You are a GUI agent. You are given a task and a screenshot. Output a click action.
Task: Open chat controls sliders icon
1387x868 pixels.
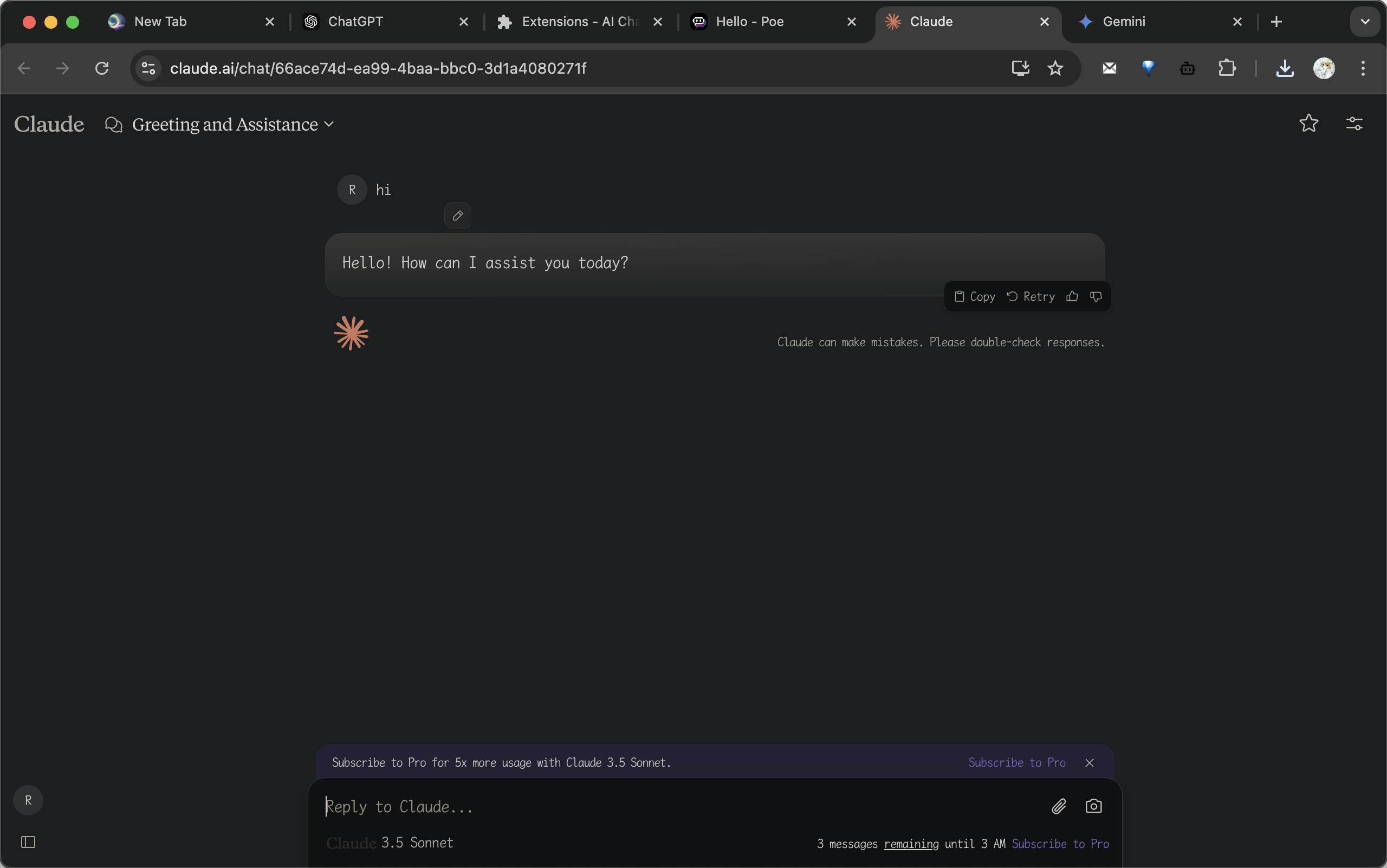click(x=1354, y=124)
